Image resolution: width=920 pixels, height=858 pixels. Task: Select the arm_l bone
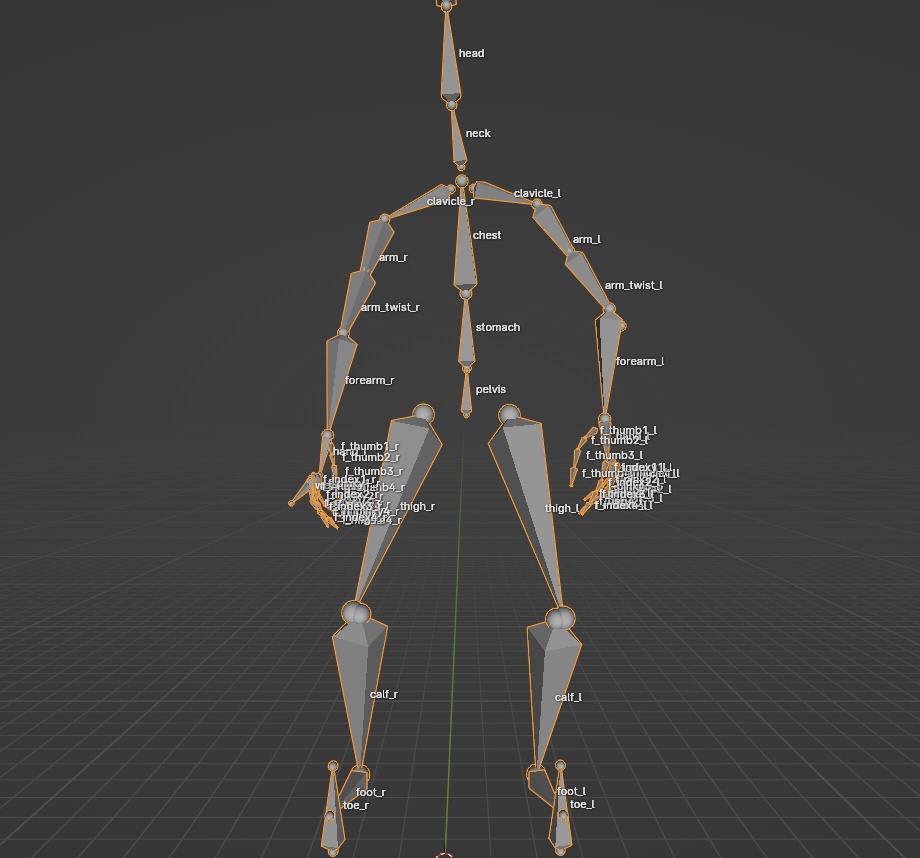click(552, 227)
